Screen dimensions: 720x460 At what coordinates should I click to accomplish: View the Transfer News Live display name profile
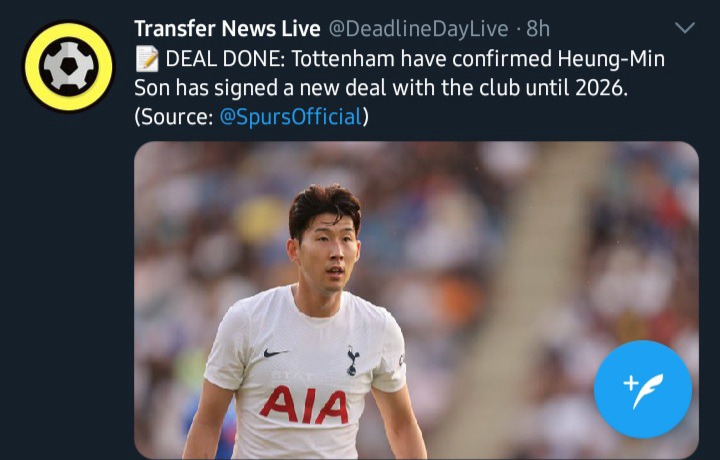227,28
